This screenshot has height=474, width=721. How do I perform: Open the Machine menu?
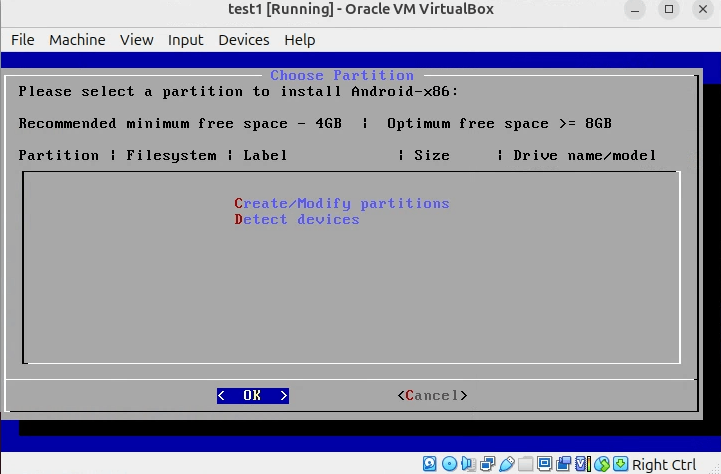tap(77, 40)
